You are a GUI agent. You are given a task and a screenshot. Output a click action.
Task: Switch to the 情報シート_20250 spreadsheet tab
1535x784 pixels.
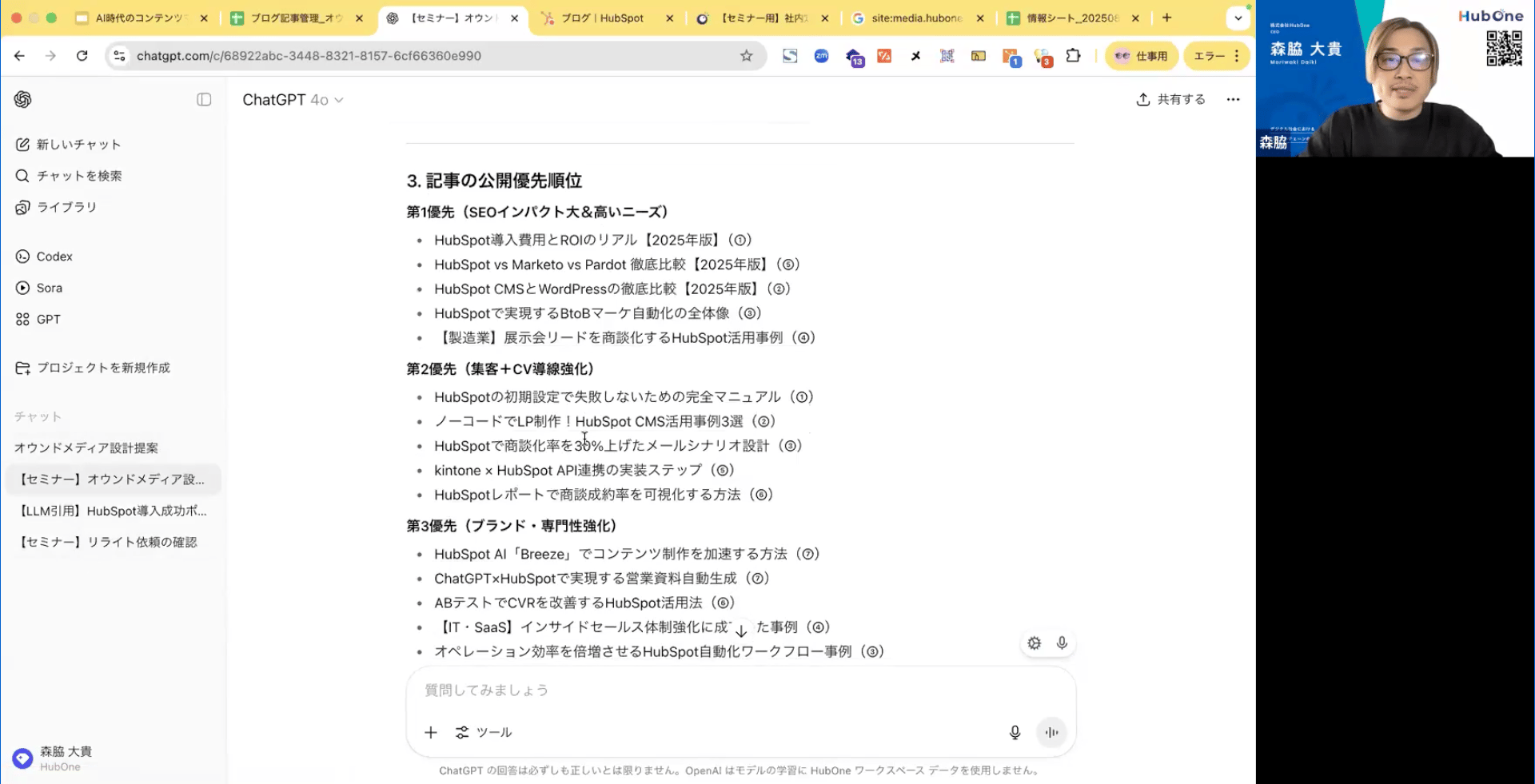click(x=1073, y=18)
